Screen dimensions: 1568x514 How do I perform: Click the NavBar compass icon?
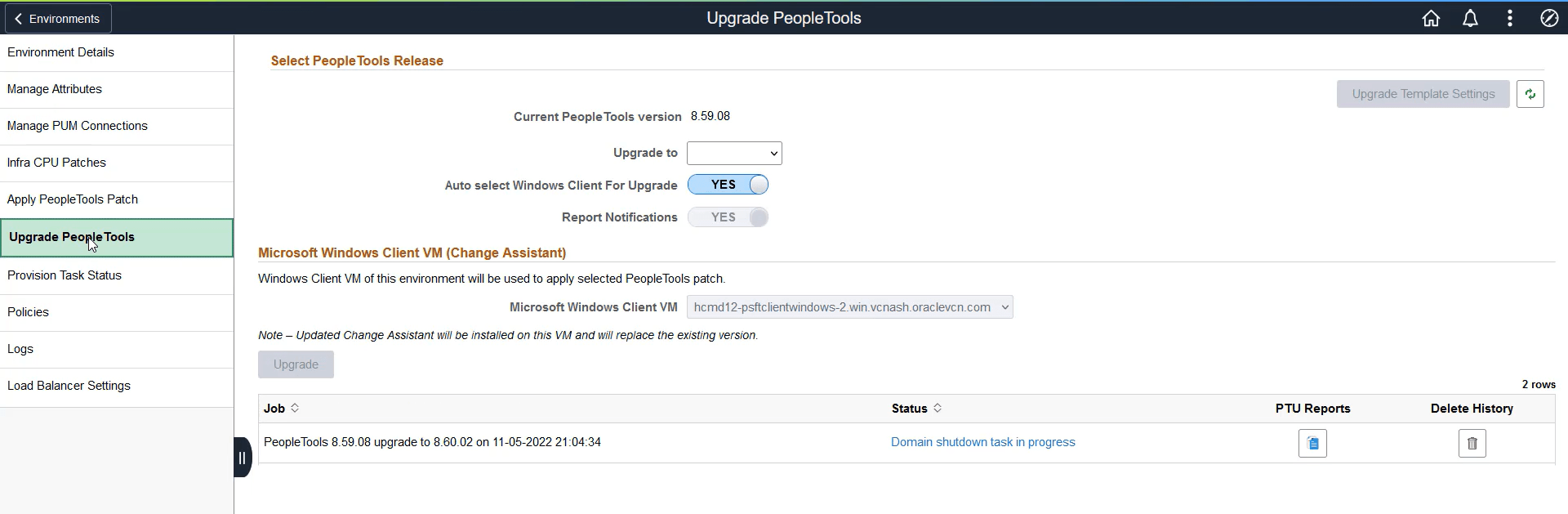[x=1548, y=18]
